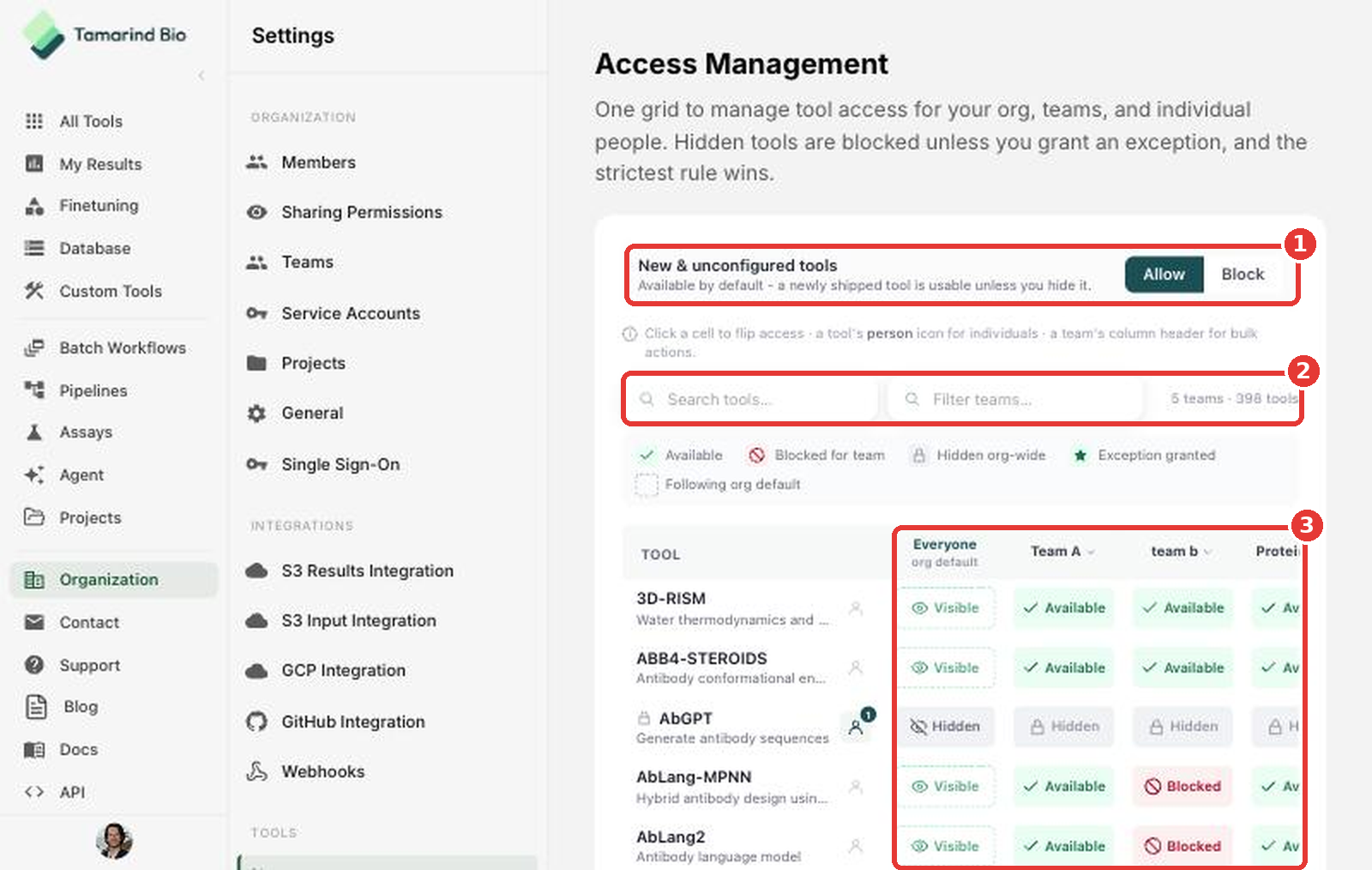Toggle 3D-RISM Visible org default cell
The image size is (1372, 870).
pyautogui.click(x=947, y=607)
